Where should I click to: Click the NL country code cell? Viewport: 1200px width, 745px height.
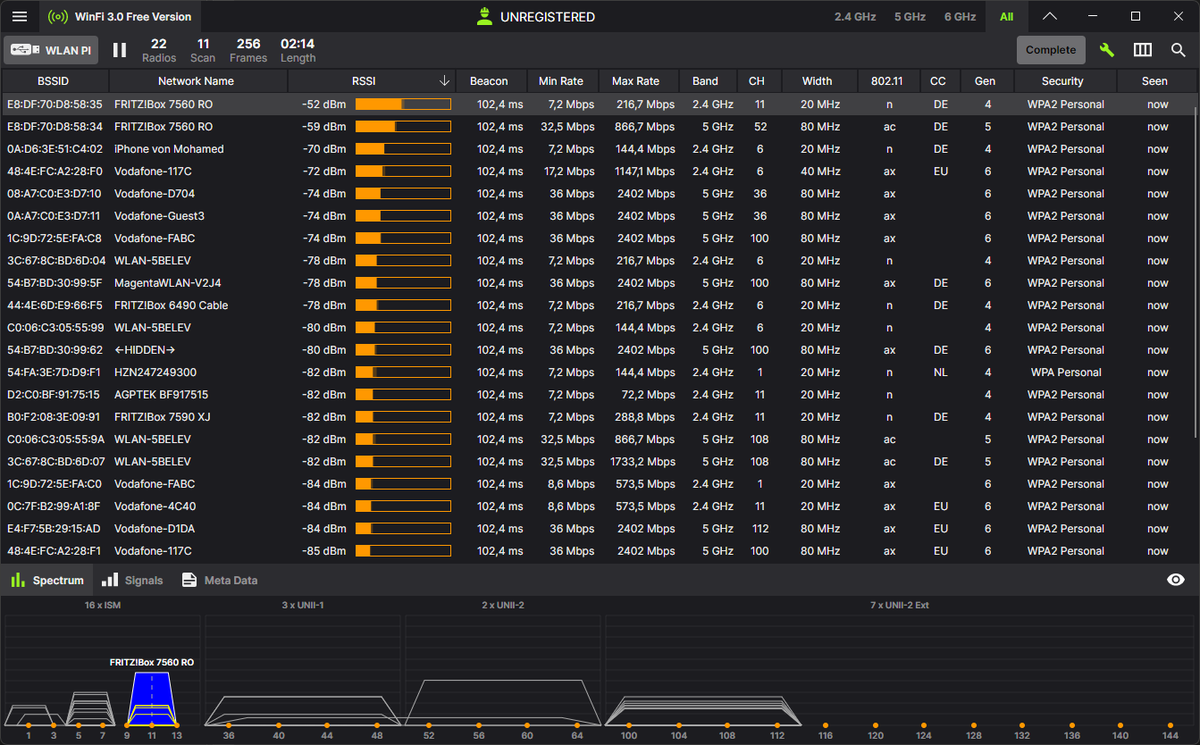[938, 372]
